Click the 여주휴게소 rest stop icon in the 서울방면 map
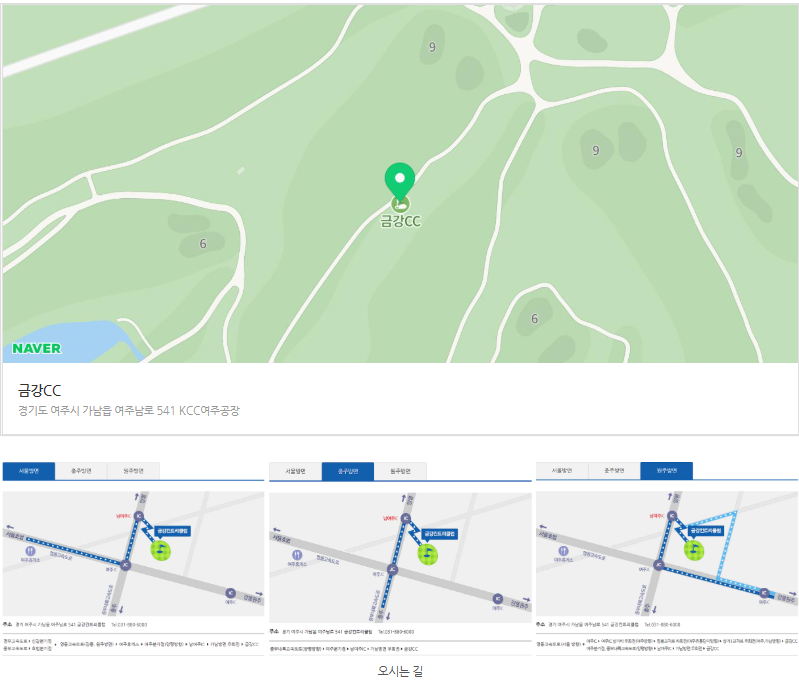The height and width of the screenshot is (687, 799). tap(31, 551)
